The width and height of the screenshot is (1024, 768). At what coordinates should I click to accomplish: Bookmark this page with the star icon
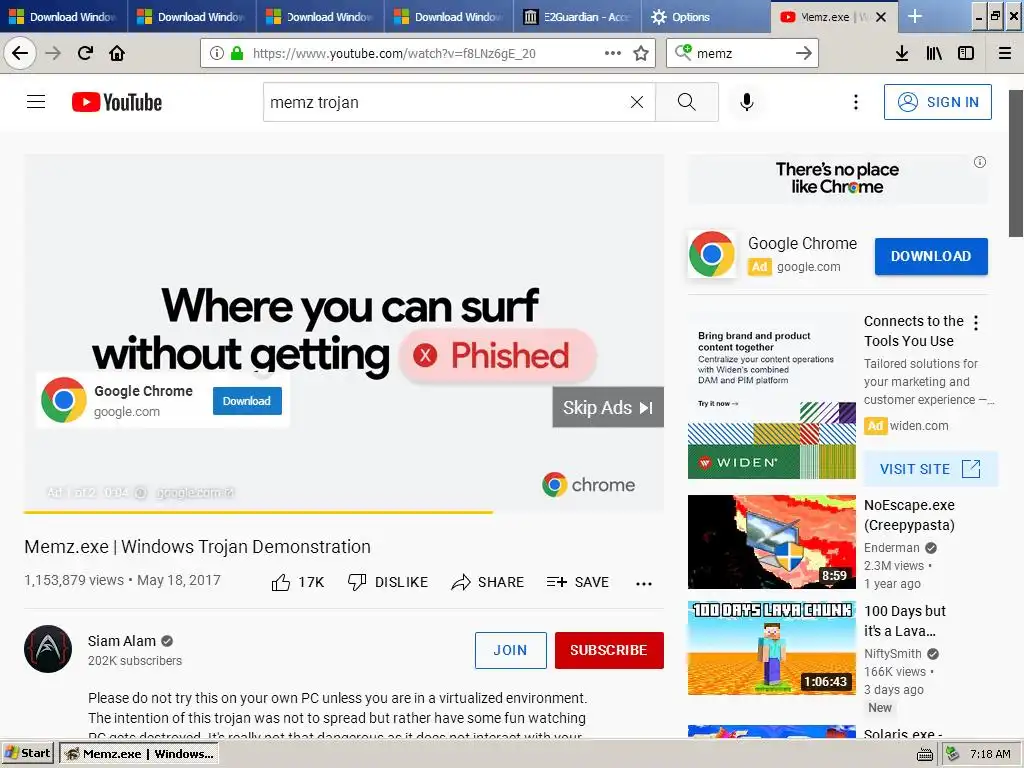pos(641,53)
